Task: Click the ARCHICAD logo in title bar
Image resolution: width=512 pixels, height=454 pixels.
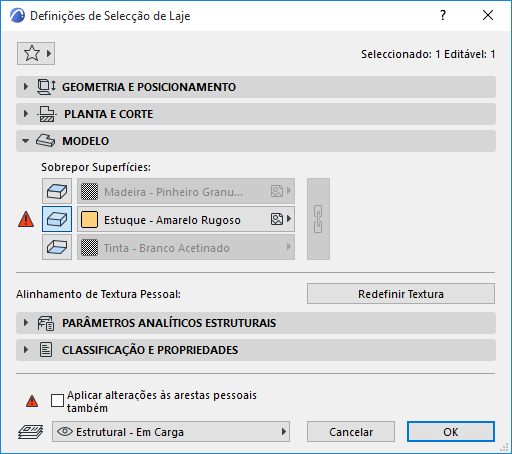Action: tap(17, 16)
